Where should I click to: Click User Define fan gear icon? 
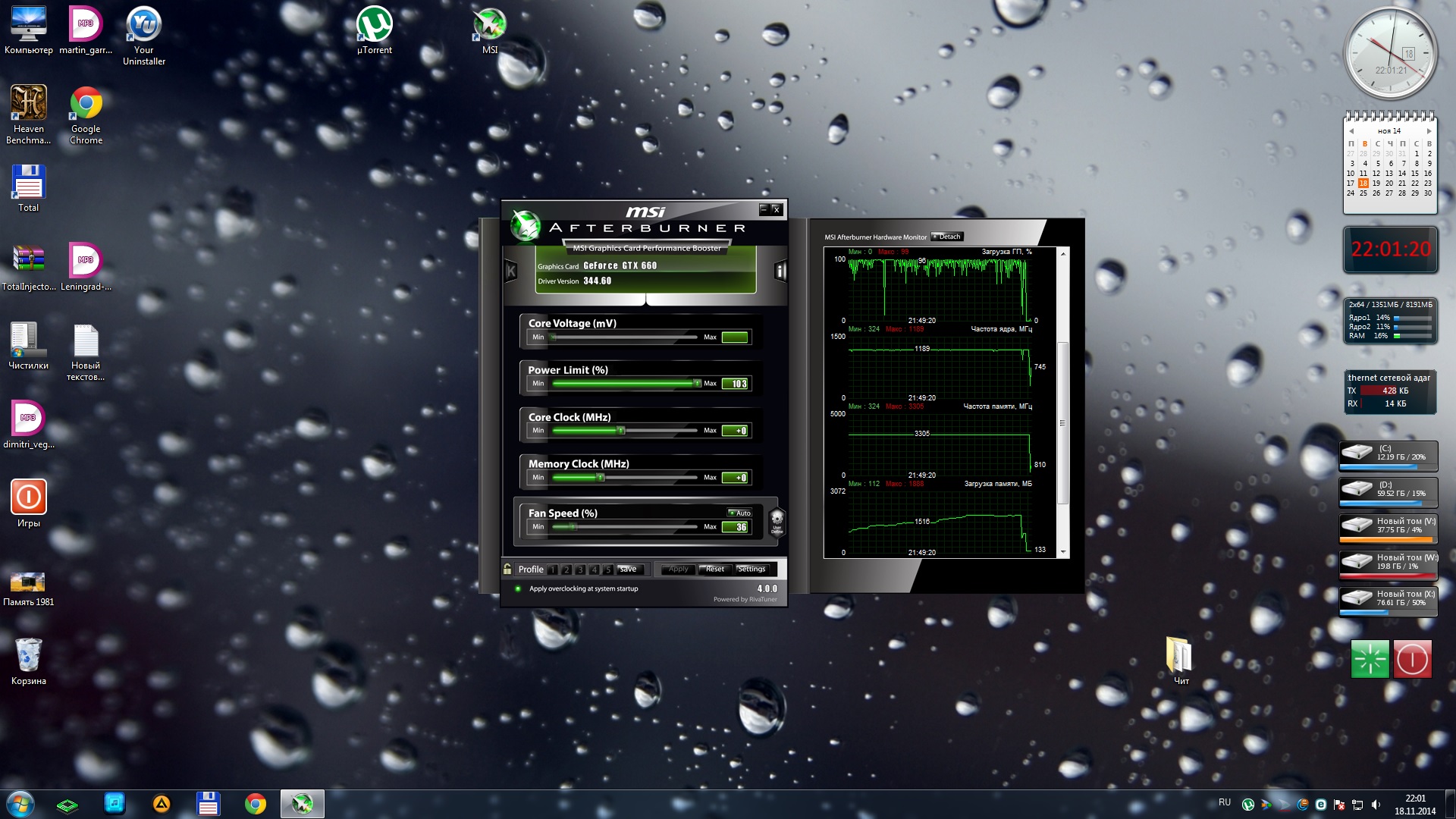click(777, 522)
